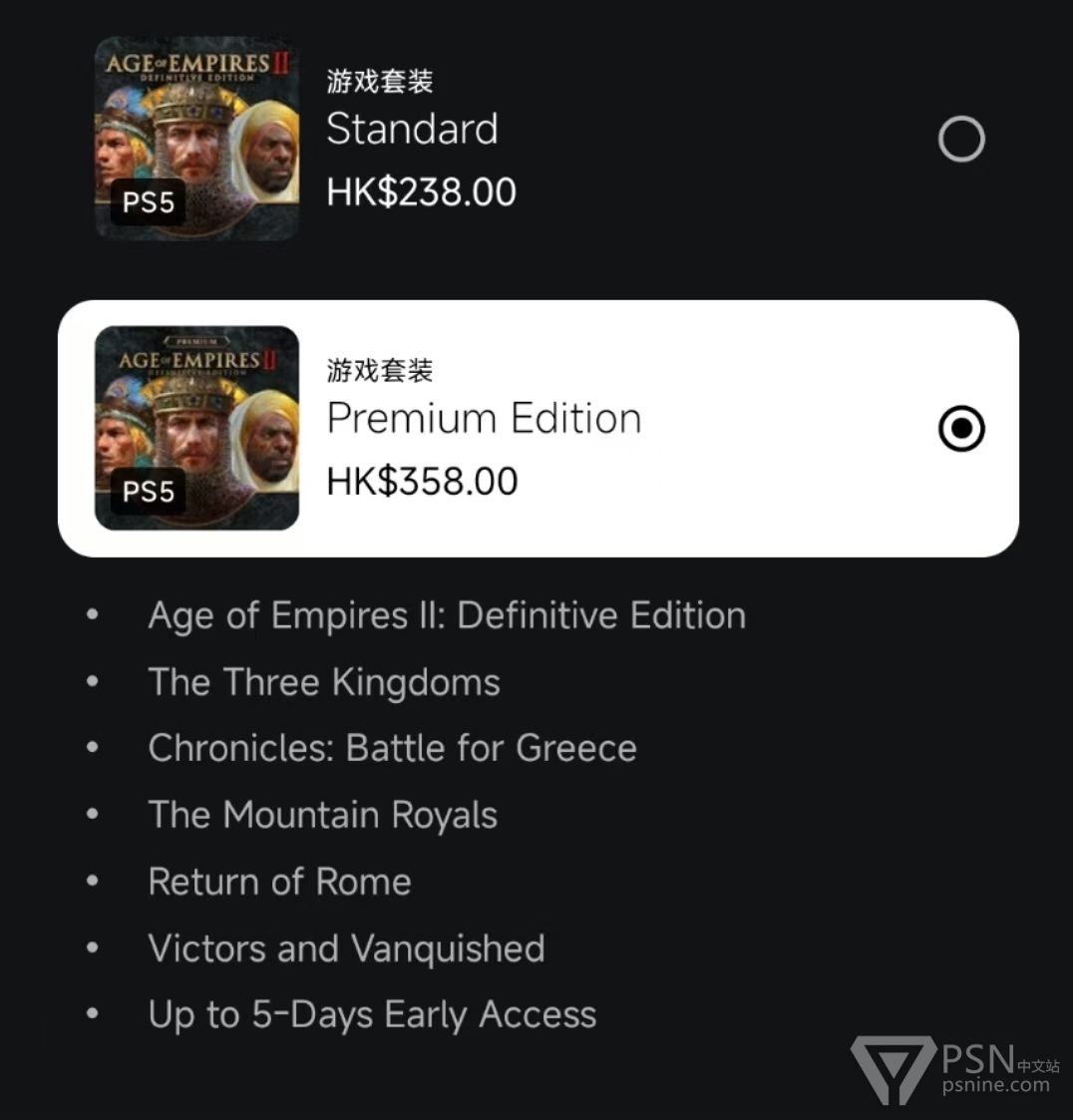Click PS5 badge on Premium cover

tap(148, 492)
